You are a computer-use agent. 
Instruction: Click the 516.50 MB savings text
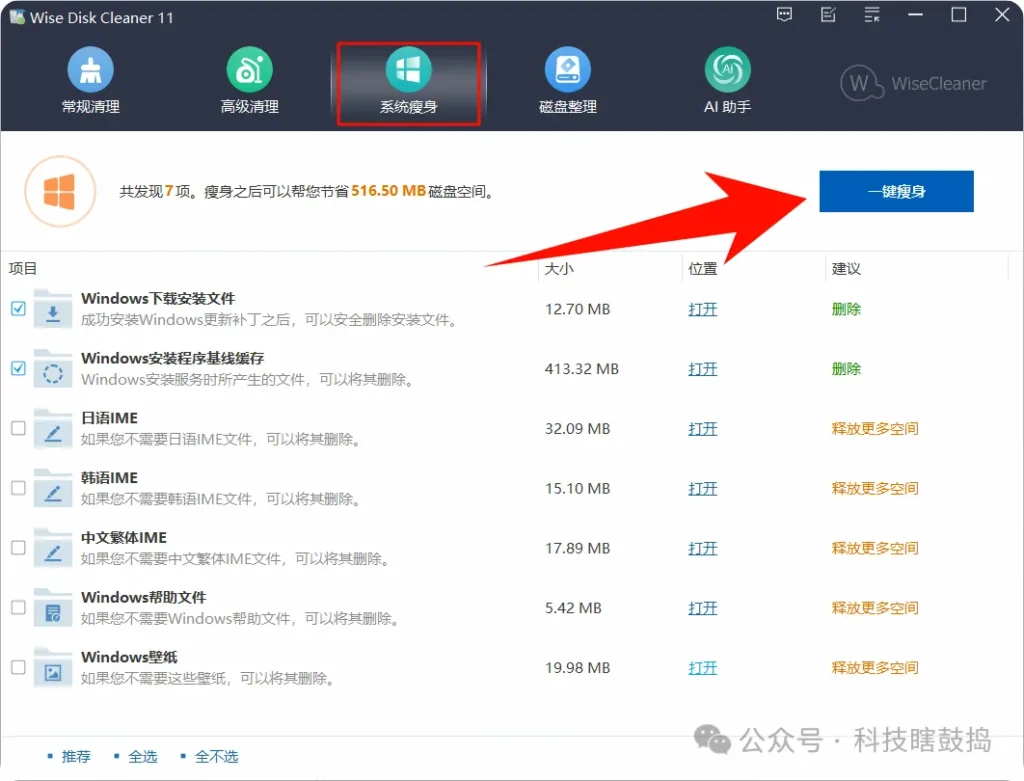point(389,191)
